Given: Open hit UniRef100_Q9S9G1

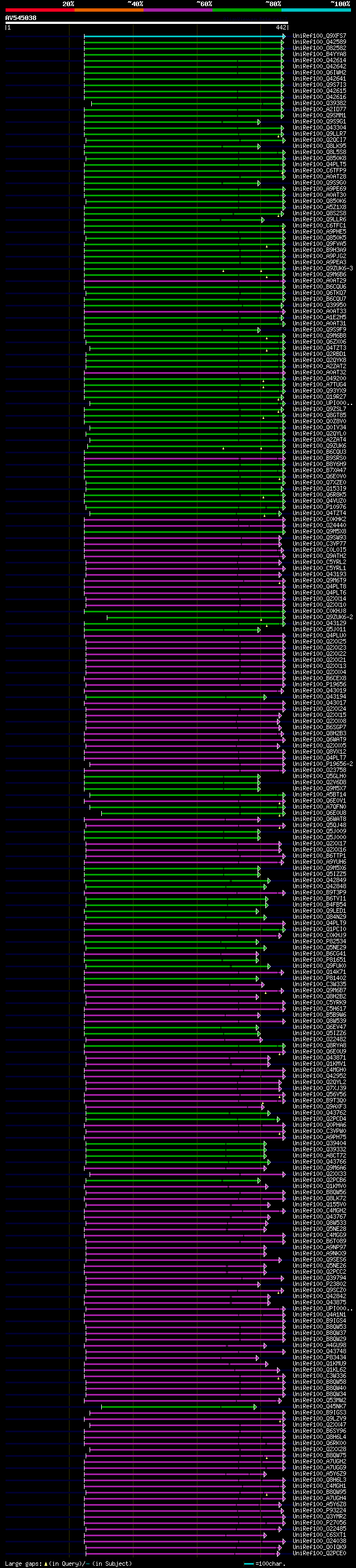Looking at the screenshot, I should point(319,122).
